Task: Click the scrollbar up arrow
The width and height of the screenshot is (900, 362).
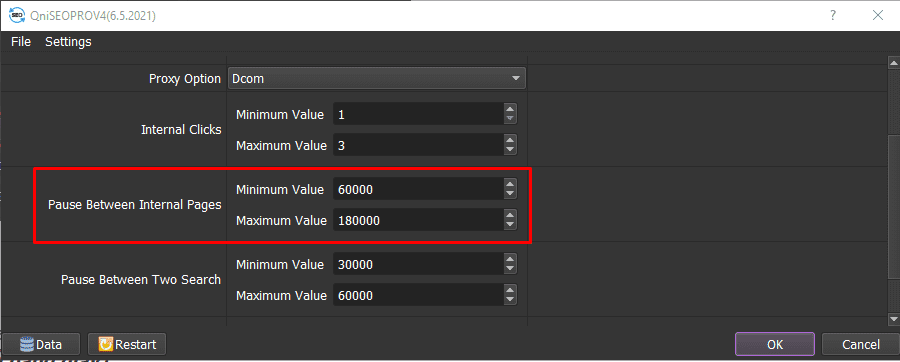Action: tap(893, 62)
